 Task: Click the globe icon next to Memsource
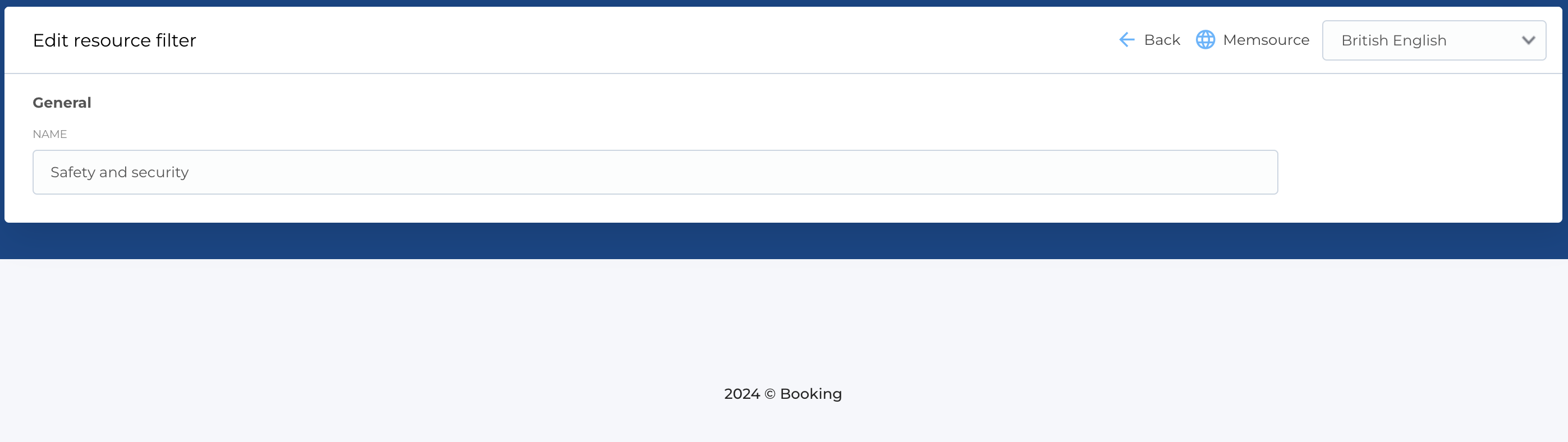point(1205,40)
